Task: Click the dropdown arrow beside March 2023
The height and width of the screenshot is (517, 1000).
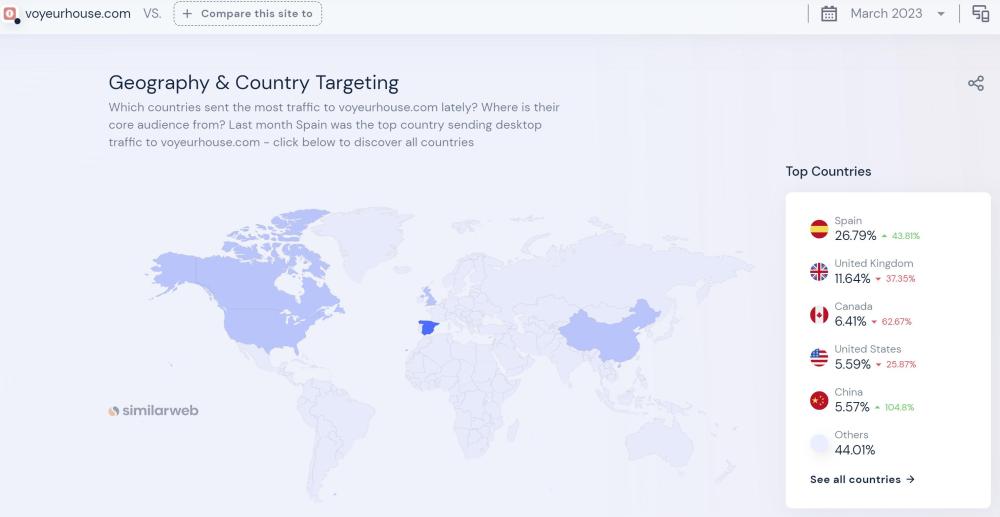Action: click(x=941, y=14)
